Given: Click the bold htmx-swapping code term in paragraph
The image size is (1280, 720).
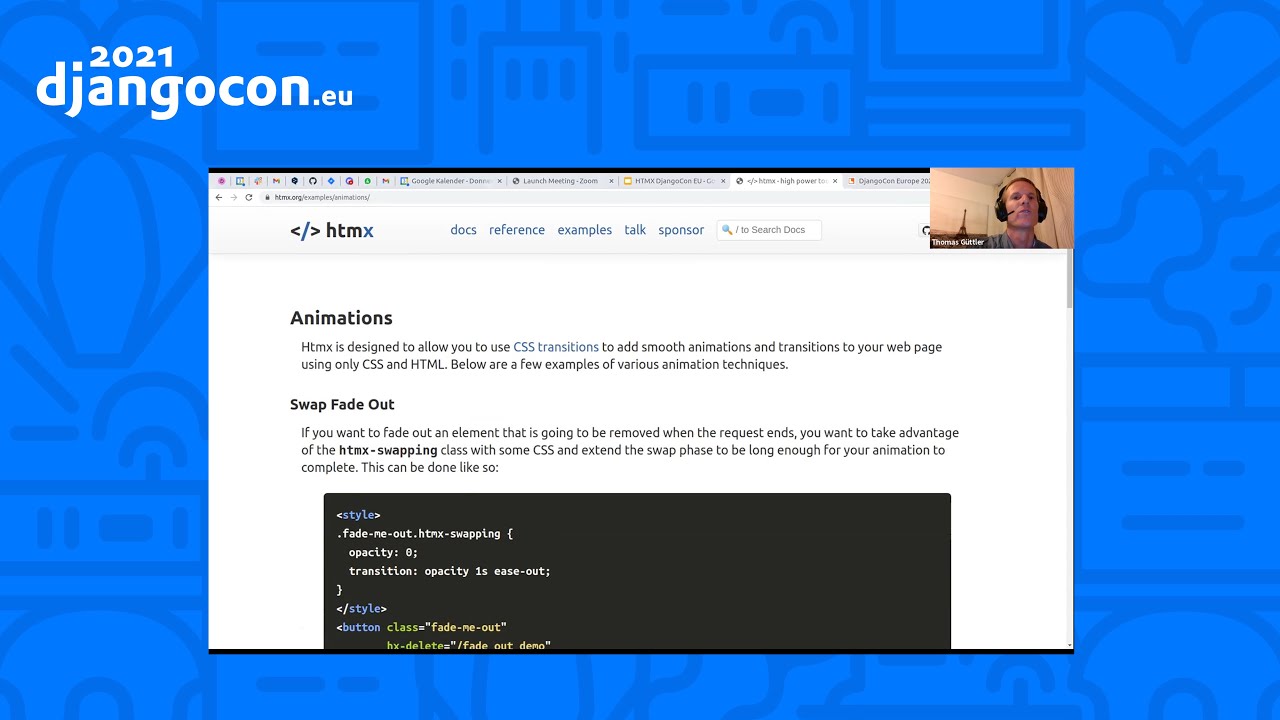Looking at the screenshot, I should 388,450.
